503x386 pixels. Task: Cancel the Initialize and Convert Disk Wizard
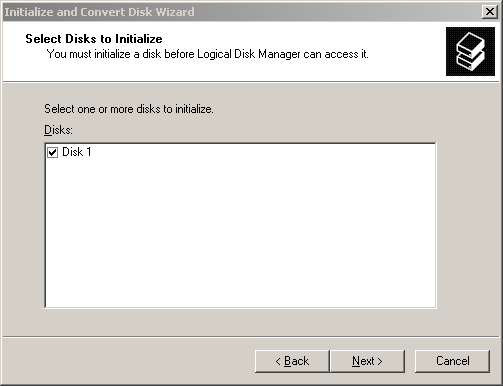point(452,361)
